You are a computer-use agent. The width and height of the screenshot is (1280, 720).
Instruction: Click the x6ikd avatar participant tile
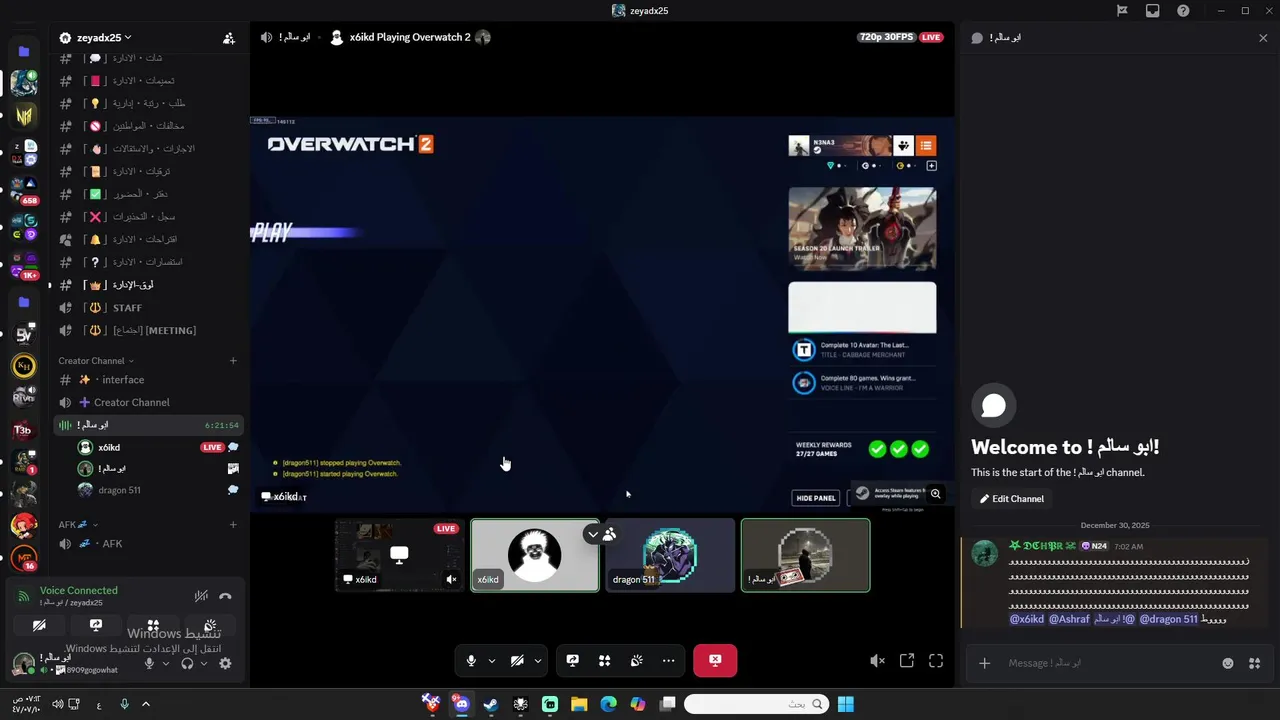[535, 555]
